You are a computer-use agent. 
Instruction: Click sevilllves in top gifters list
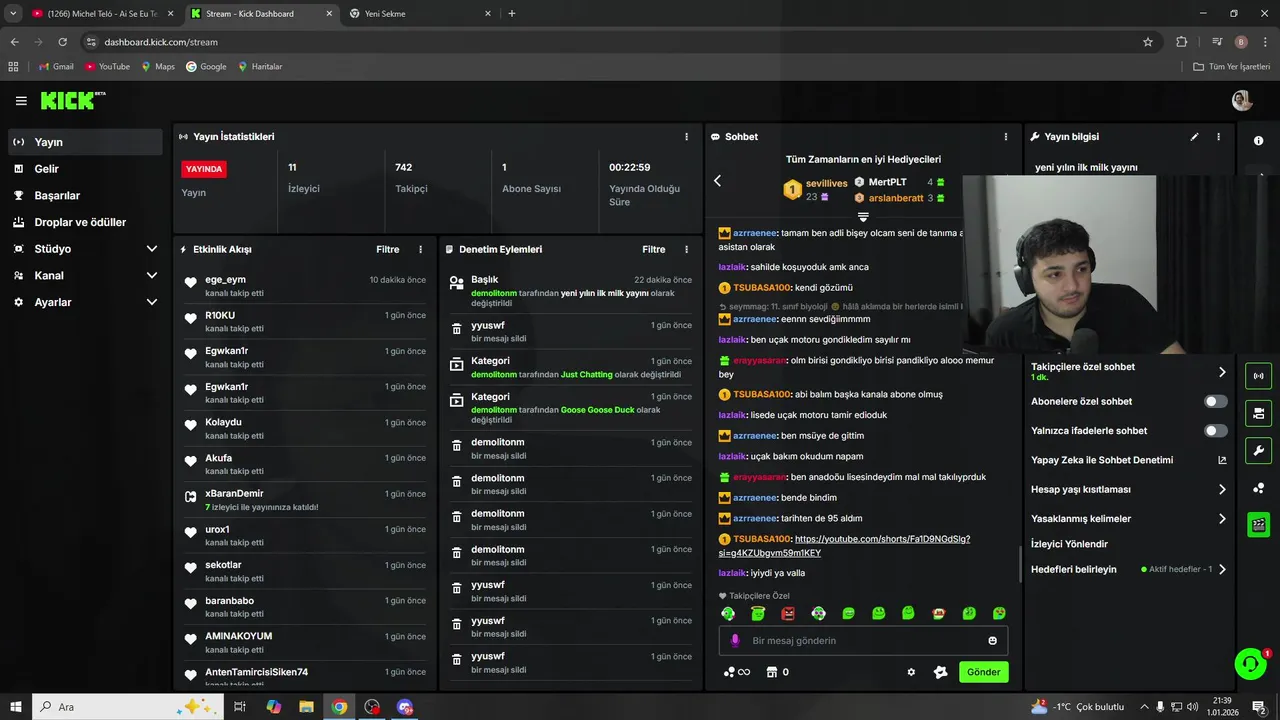[x=826, y=184]
